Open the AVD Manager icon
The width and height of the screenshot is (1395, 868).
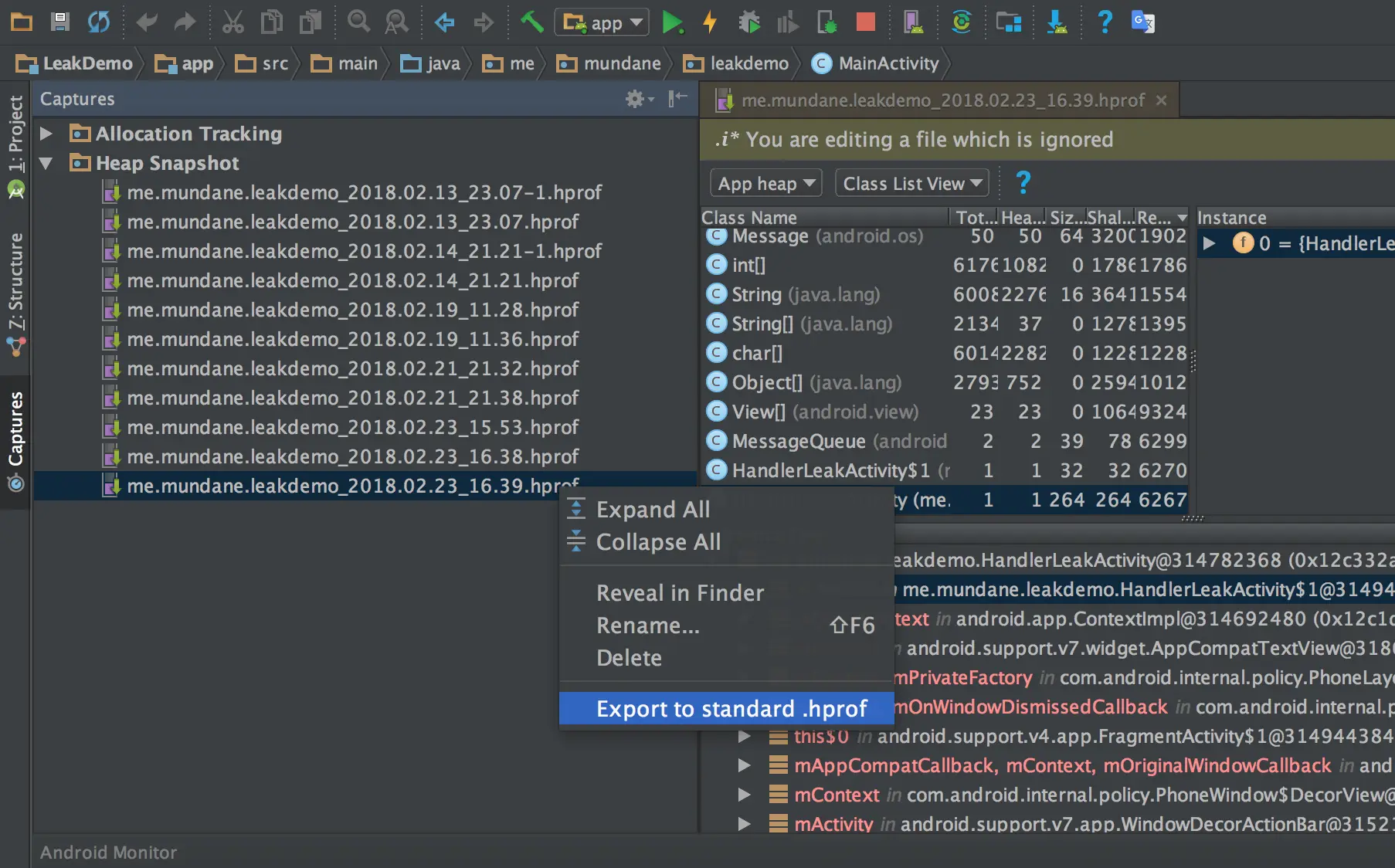click(913, 22)
